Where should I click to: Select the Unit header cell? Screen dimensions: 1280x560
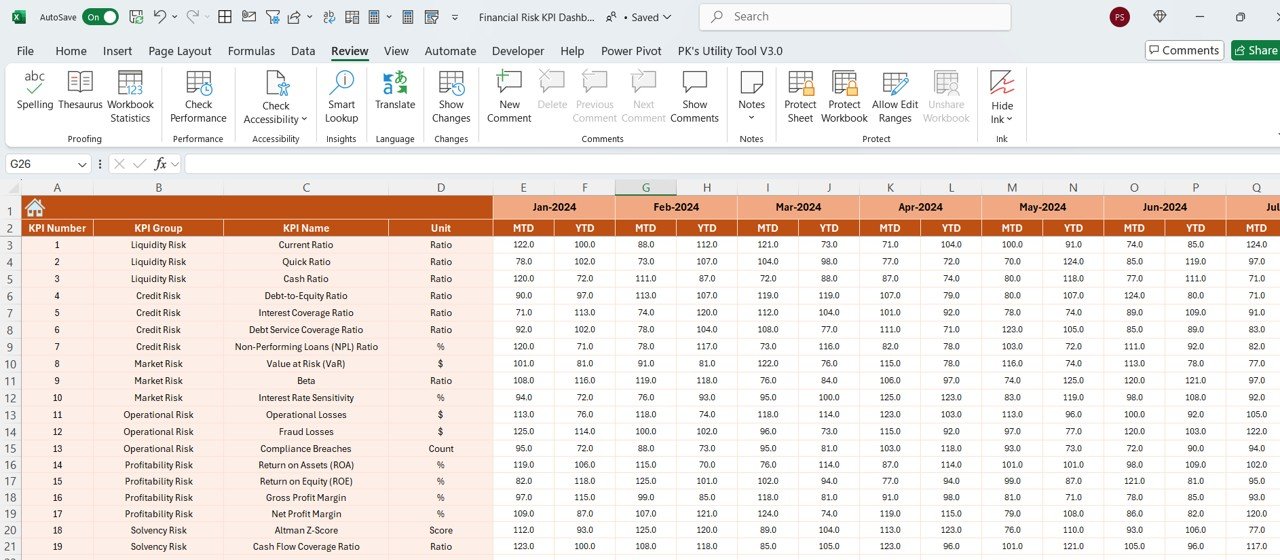point(441,228)
